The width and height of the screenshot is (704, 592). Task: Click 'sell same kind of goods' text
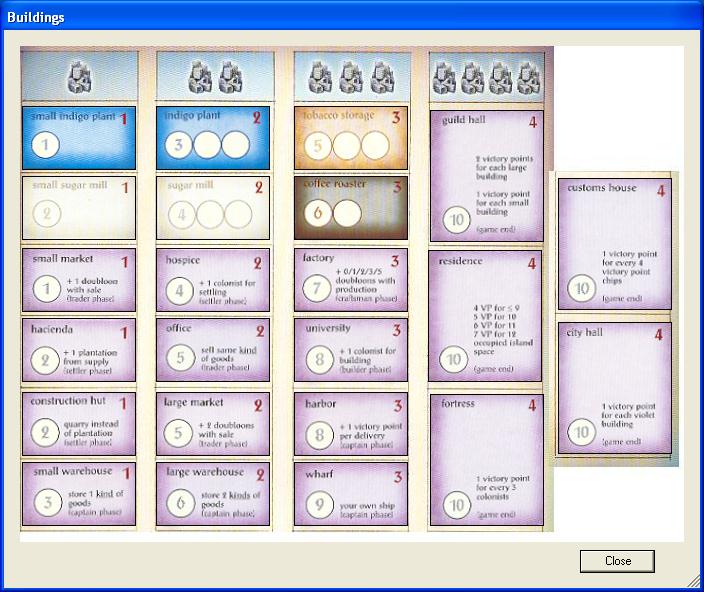(x=228, y=354)
